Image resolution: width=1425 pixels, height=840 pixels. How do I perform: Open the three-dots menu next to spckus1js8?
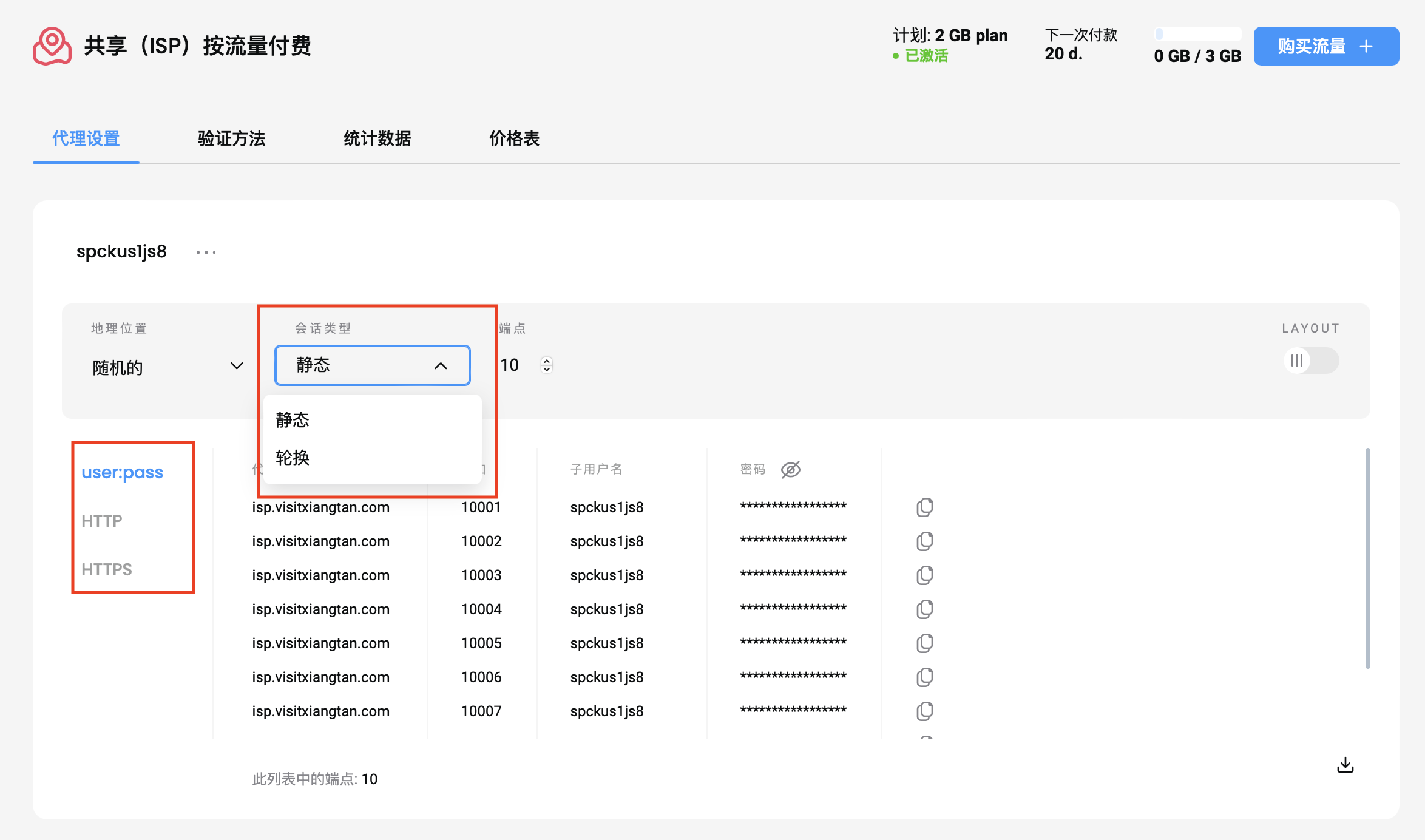click(206, 252)
